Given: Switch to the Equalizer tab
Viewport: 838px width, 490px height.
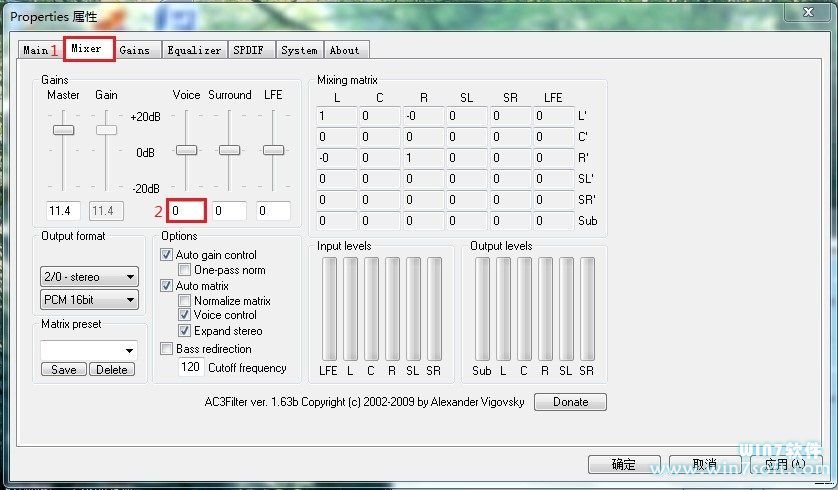Looking at the screenshot, I should [x=194, y=50].
